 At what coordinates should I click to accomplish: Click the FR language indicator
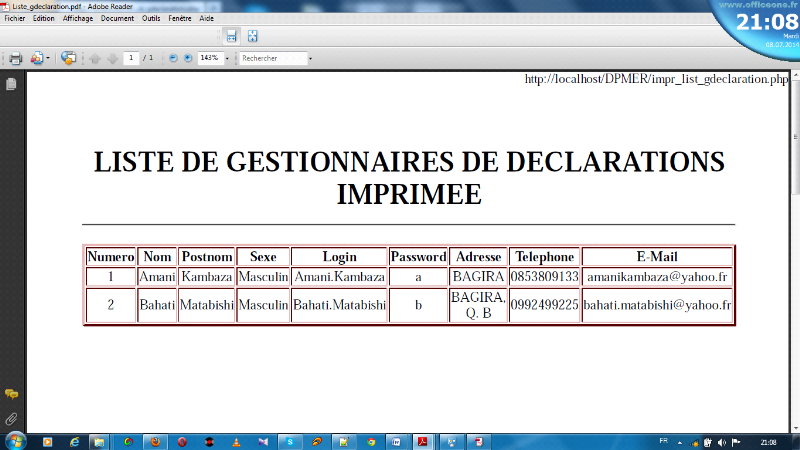(x=663, y=441)
